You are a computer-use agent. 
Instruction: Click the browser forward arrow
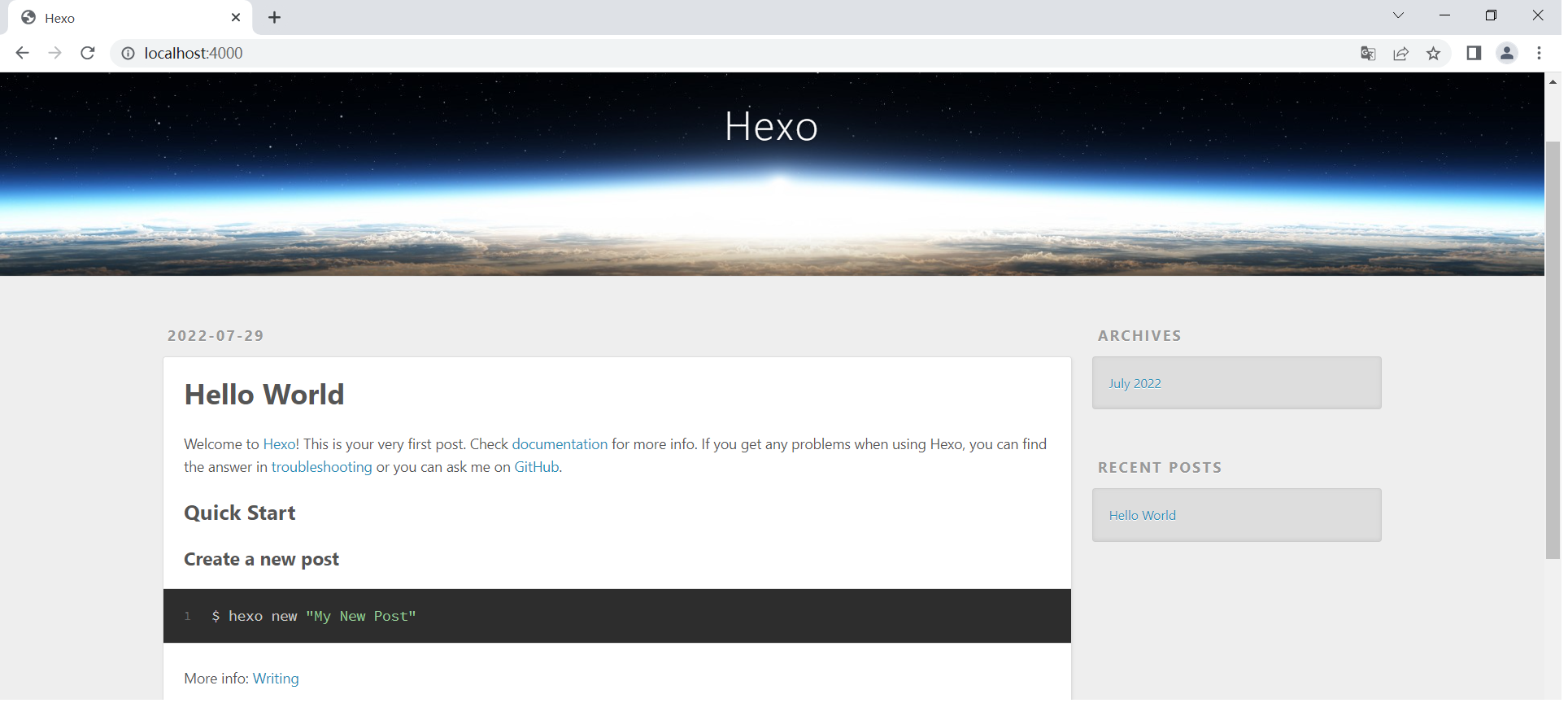54,53
